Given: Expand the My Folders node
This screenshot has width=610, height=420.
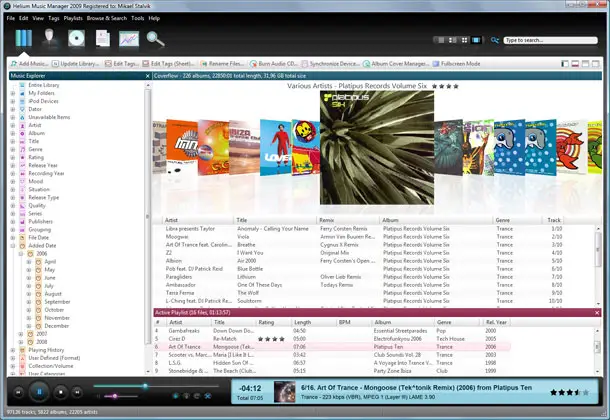Looking at the screenshot, I should pos(13,93).
